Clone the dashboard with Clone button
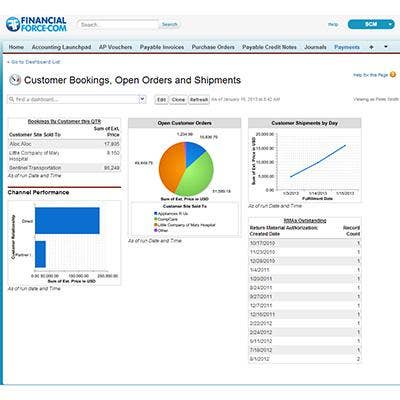This screenshot has width=400, height=400. 178,100
